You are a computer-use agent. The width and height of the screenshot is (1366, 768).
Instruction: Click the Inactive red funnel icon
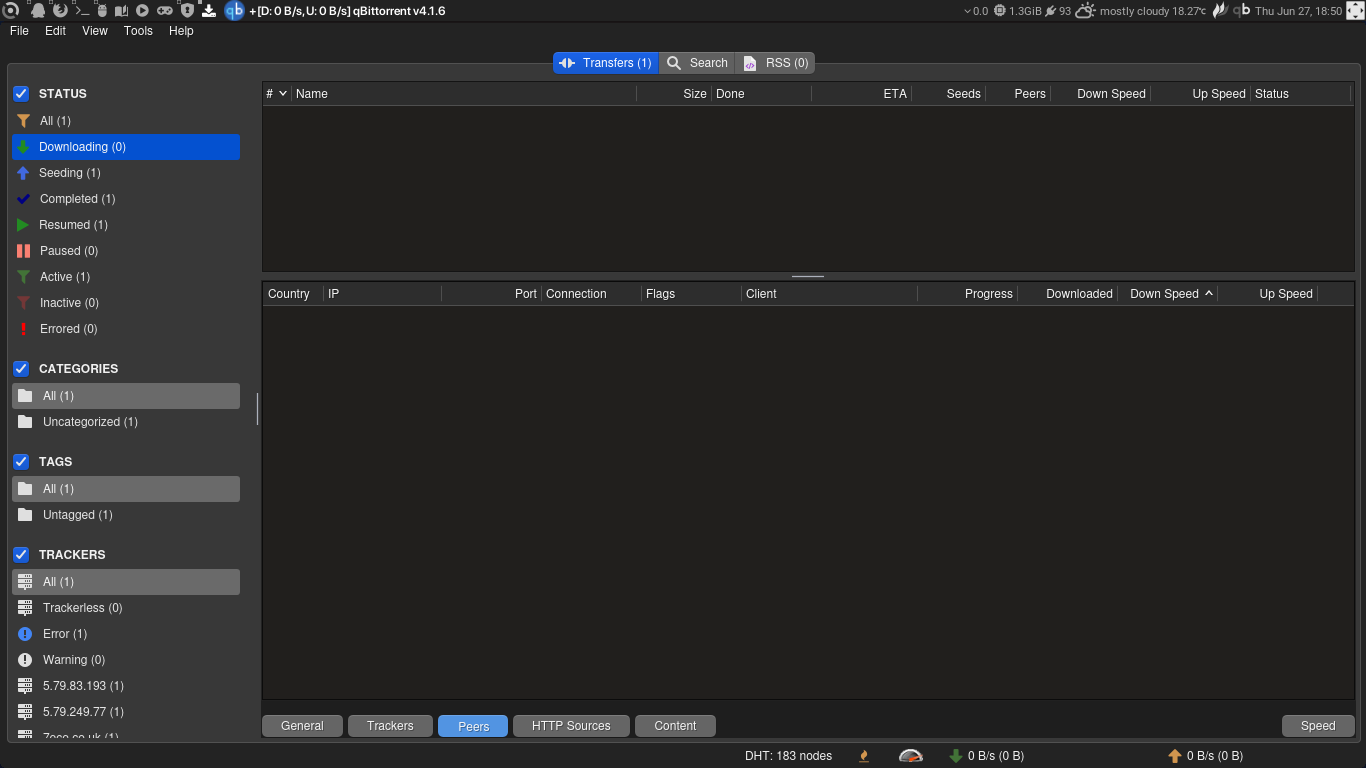[x=24, y=303]
